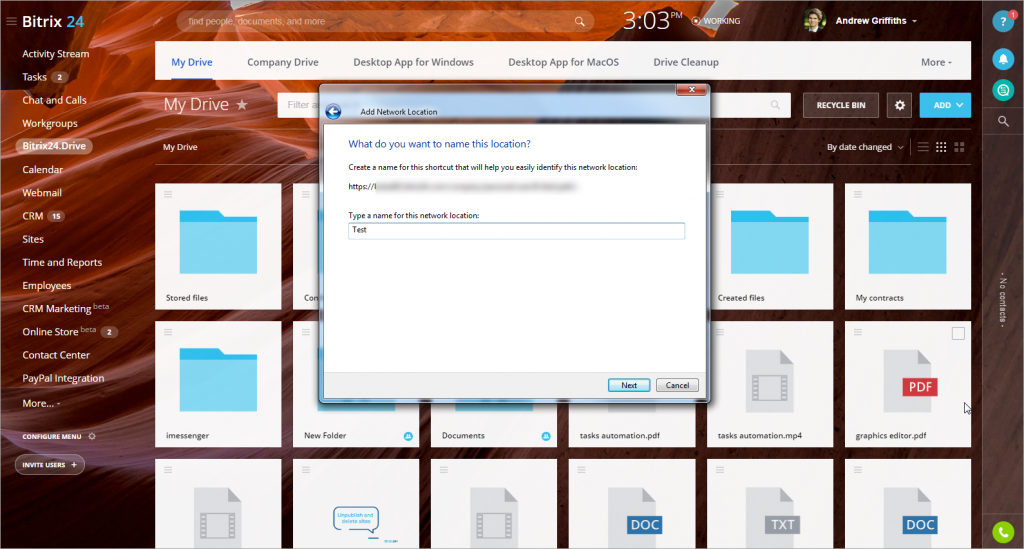
Task: Open the Recycle Bin
Action: 840,105
